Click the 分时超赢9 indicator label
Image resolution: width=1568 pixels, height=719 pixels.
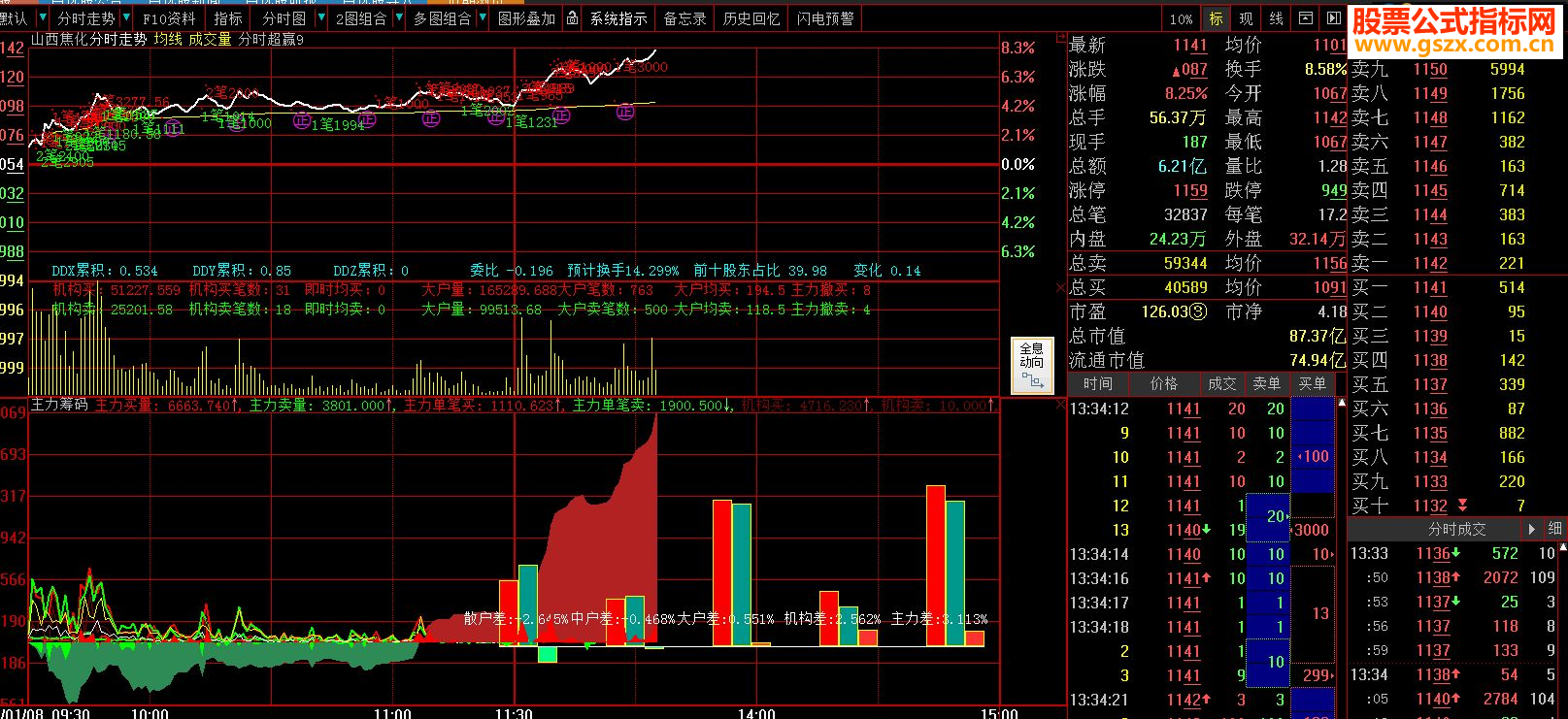click(271, 39)
